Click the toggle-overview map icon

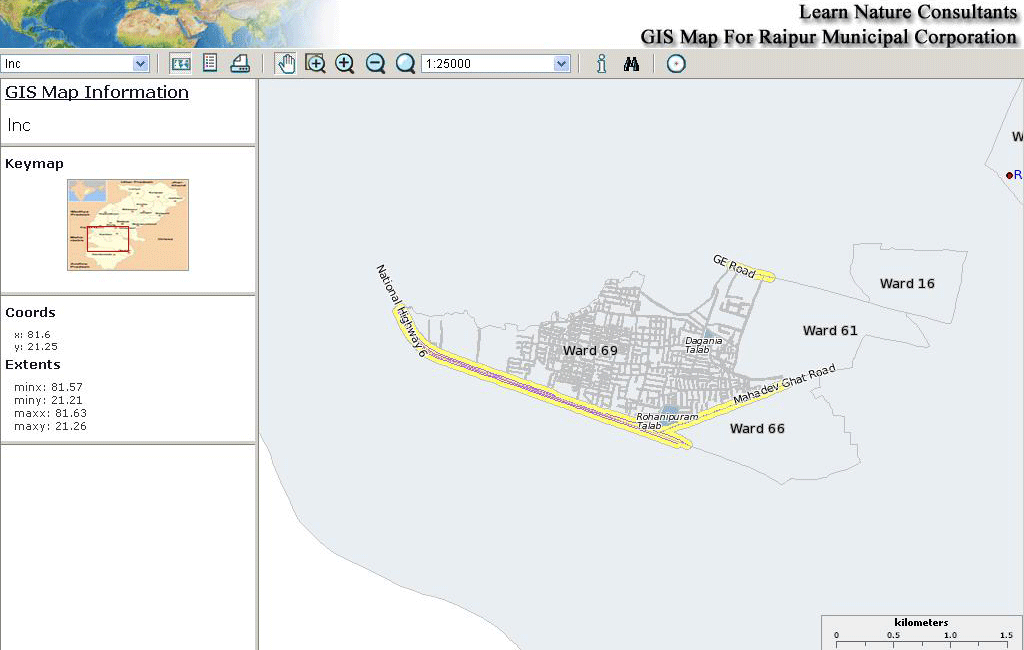(x=180, y=63)
